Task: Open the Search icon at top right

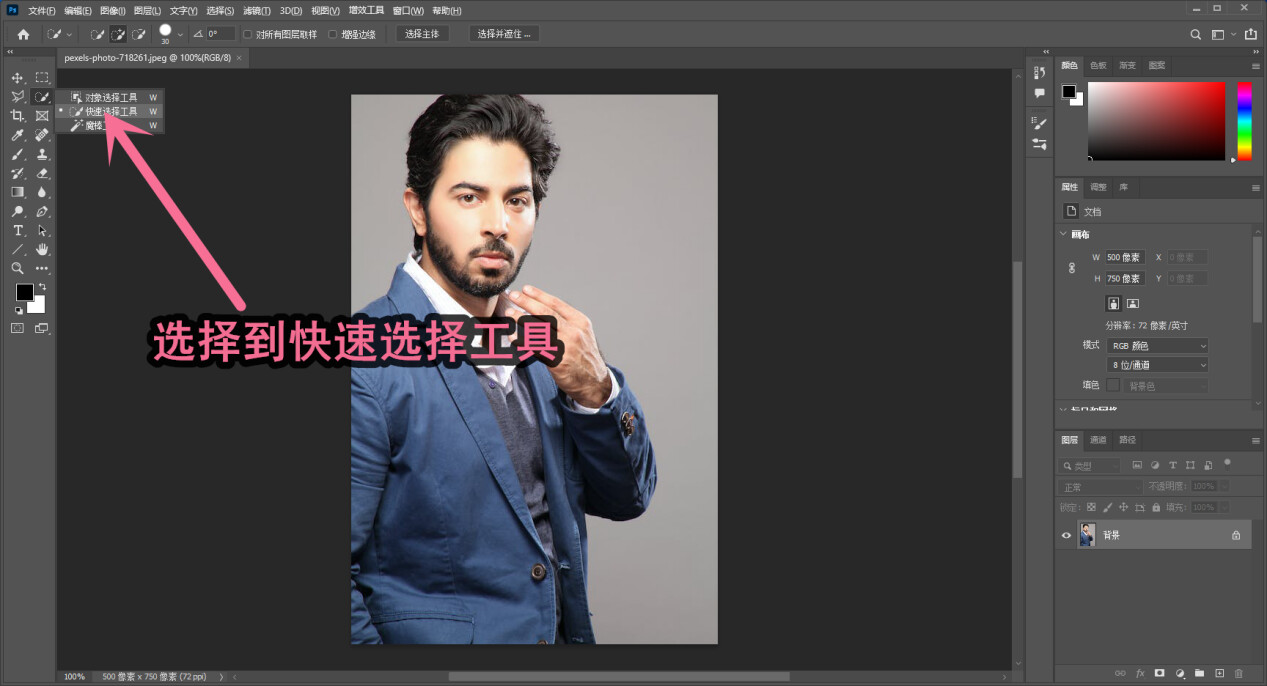Action: pyautogui.click(x=1195, y=34)
